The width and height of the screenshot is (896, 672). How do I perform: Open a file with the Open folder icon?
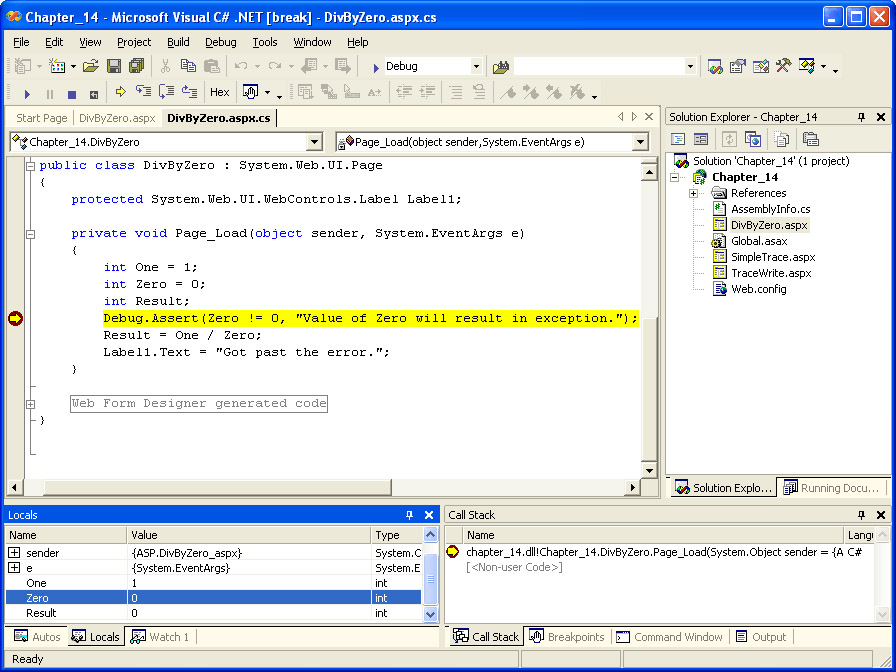point(90,66)
